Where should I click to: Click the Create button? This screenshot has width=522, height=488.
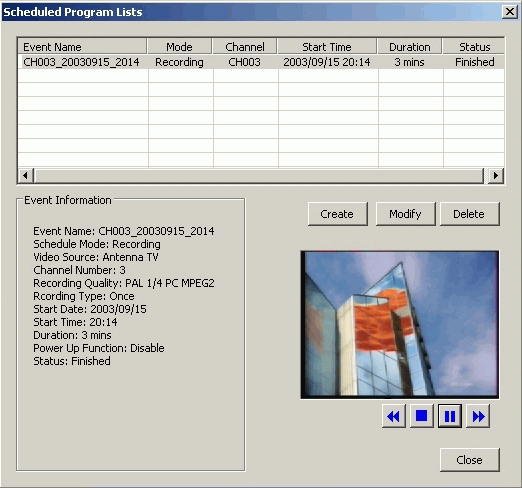338,214
